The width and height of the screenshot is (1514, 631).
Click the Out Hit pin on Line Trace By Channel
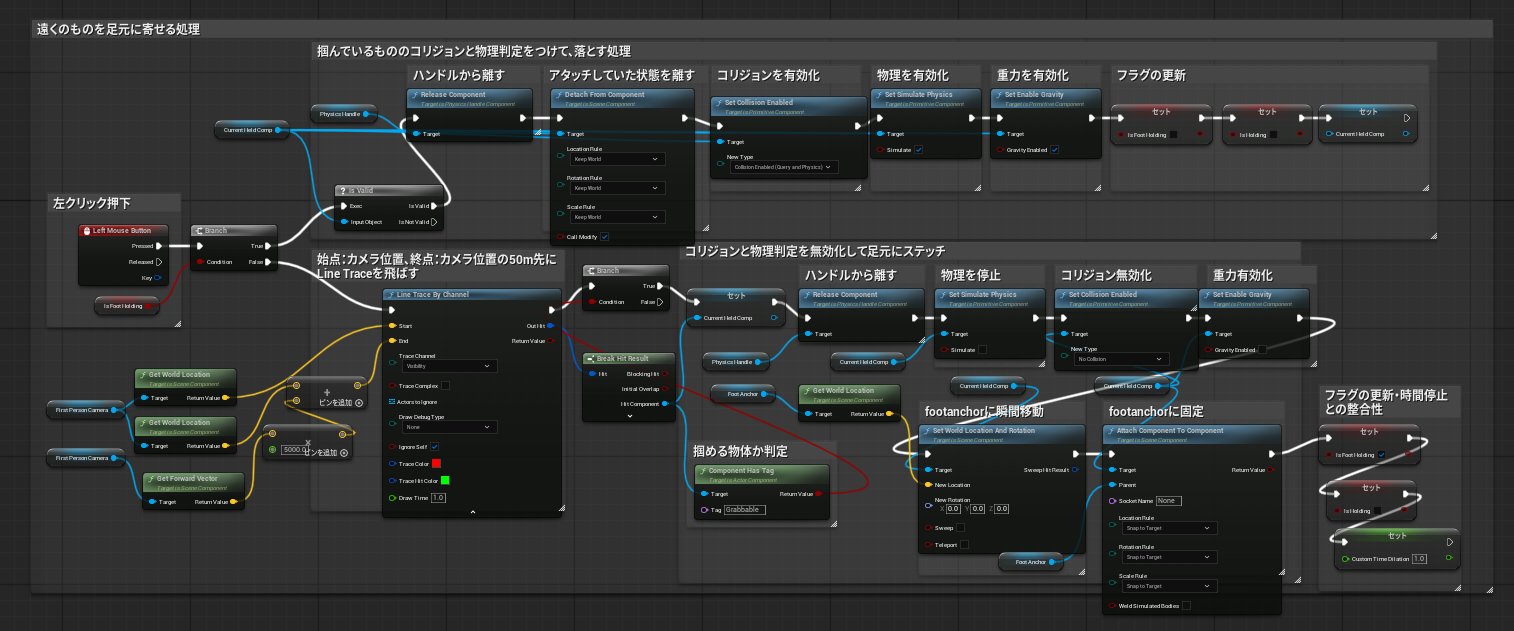(x=552, y=326)
